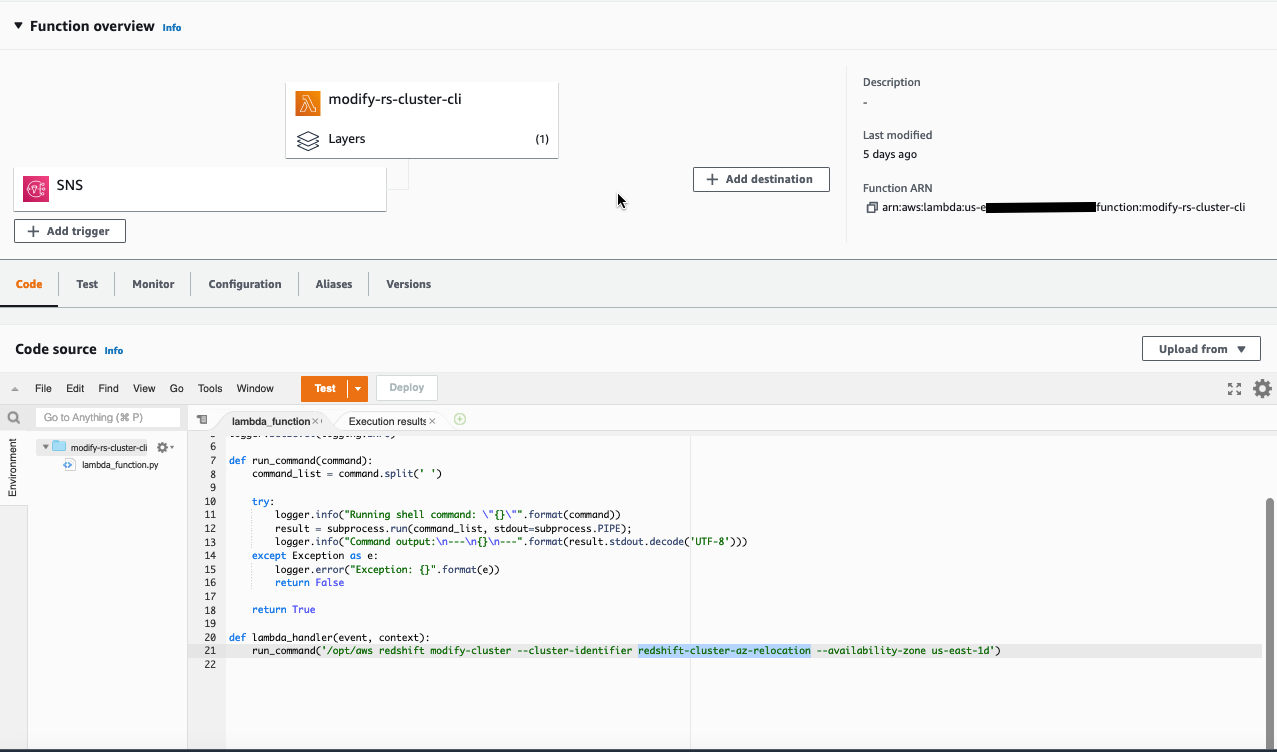
Task: Close the Execution results tab
Action: pyautogui.click(x=432, y=421)
